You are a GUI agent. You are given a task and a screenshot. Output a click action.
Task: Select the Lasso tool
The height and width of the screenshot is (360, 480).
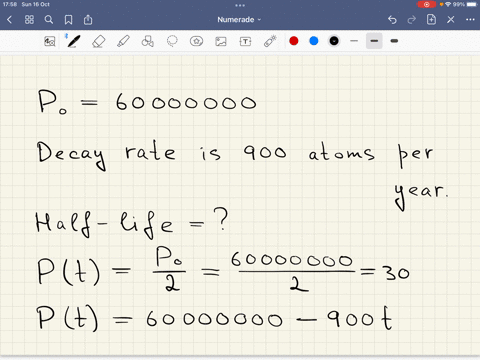(172, 41)
